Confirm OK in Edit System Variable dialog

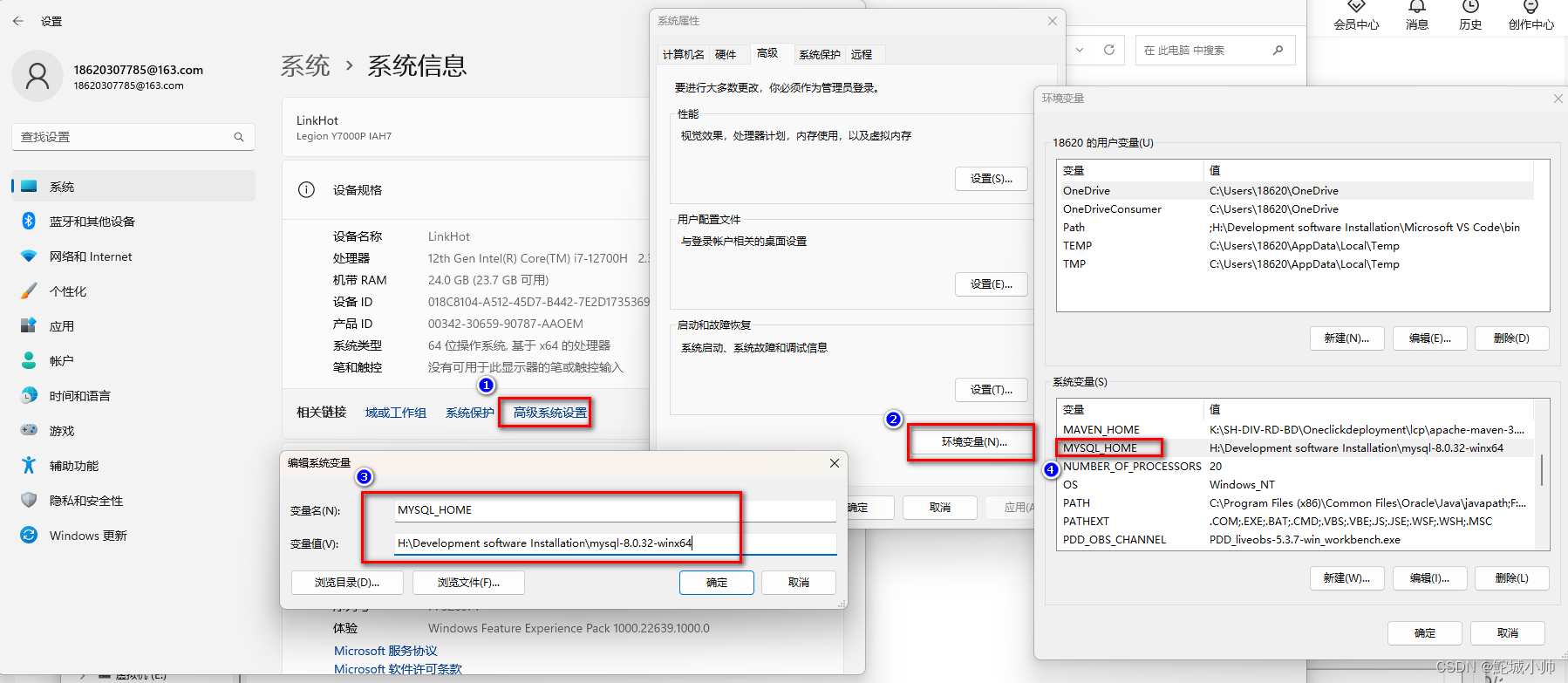717,583
